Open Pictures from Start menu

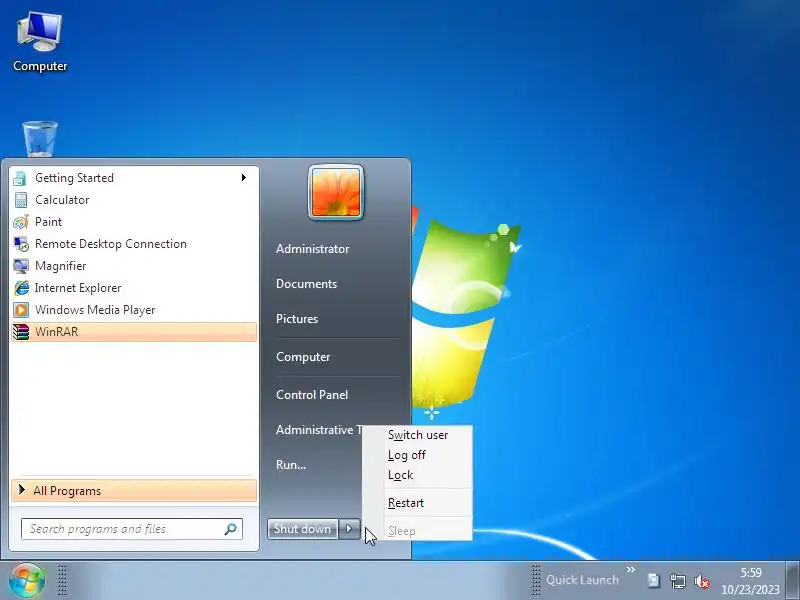pyautogui.click(x=297, y=319)
